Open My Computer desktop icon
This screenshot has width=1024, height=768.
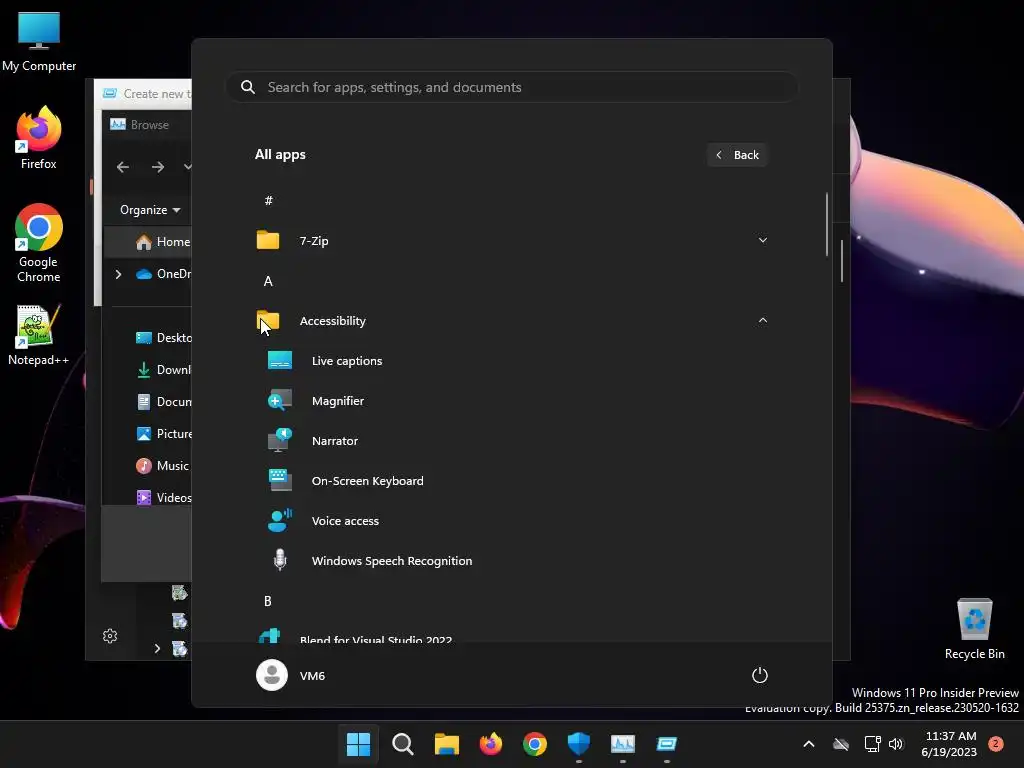[x=39, y=40]
